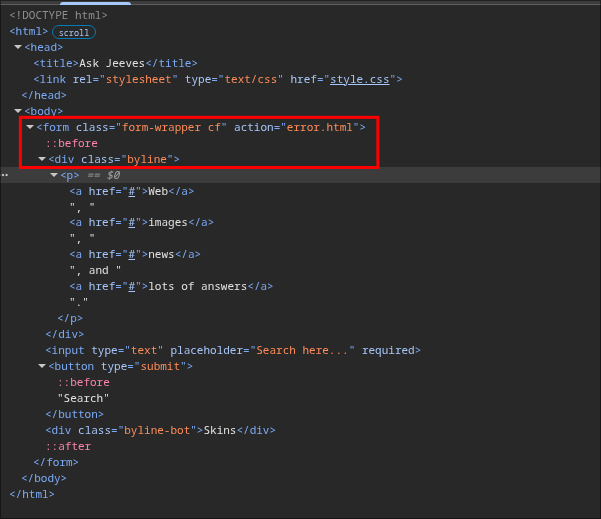Image resolution: width=601 pixels, height=519 pixels.
Task: Select the closing button tag
Action: coord(74,414)
